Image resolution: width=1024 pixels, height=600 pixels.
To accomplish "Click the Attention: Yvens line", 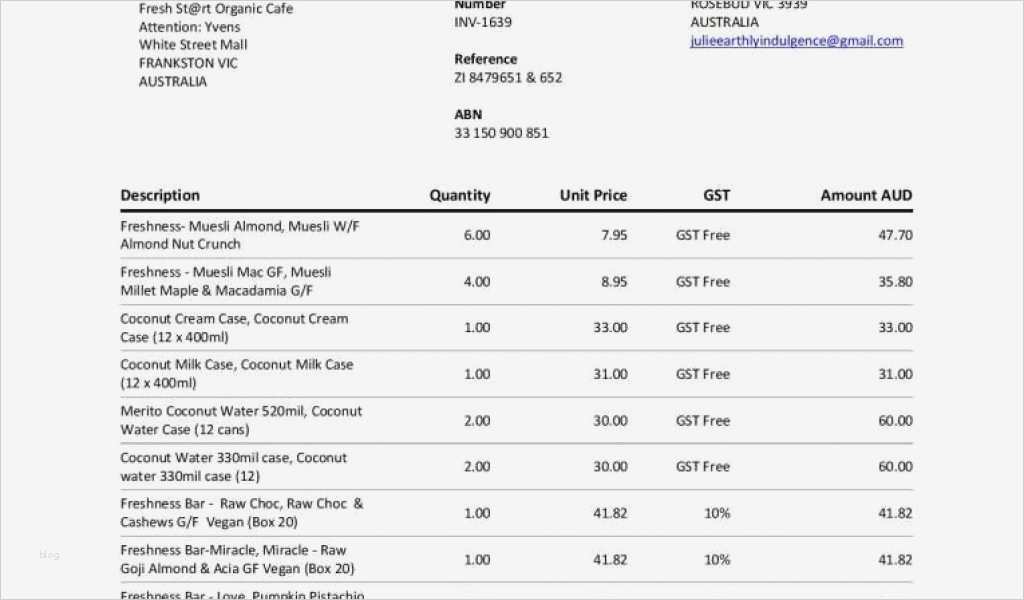I will click(189, 27).
